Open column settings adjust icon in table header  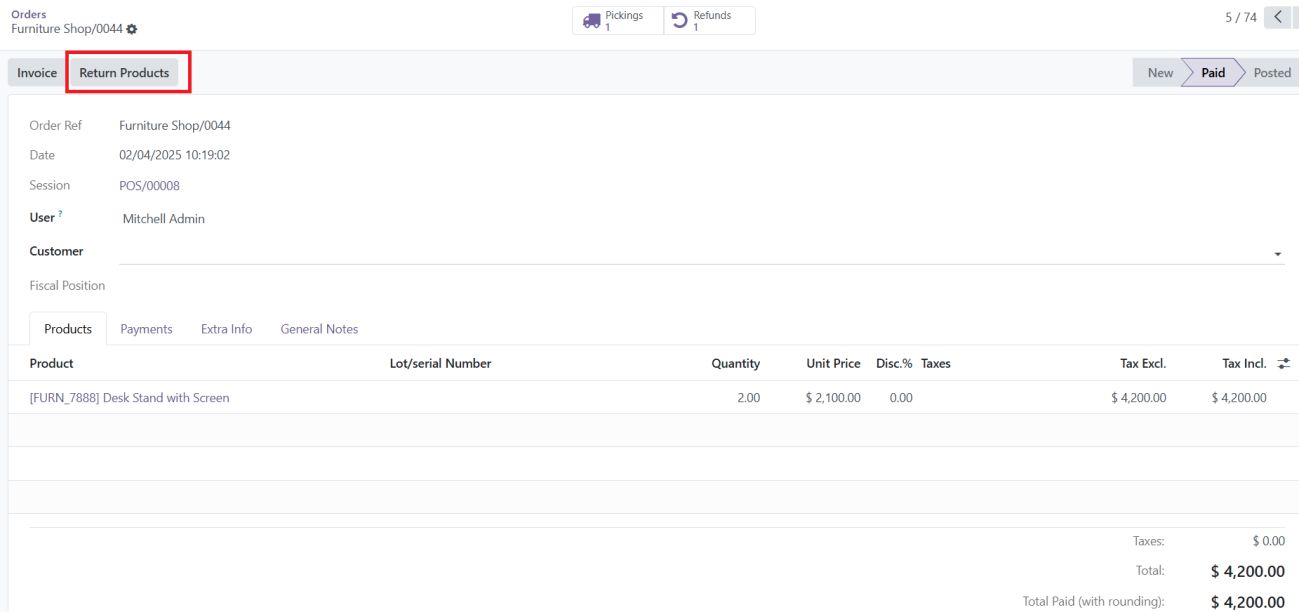1283,364
